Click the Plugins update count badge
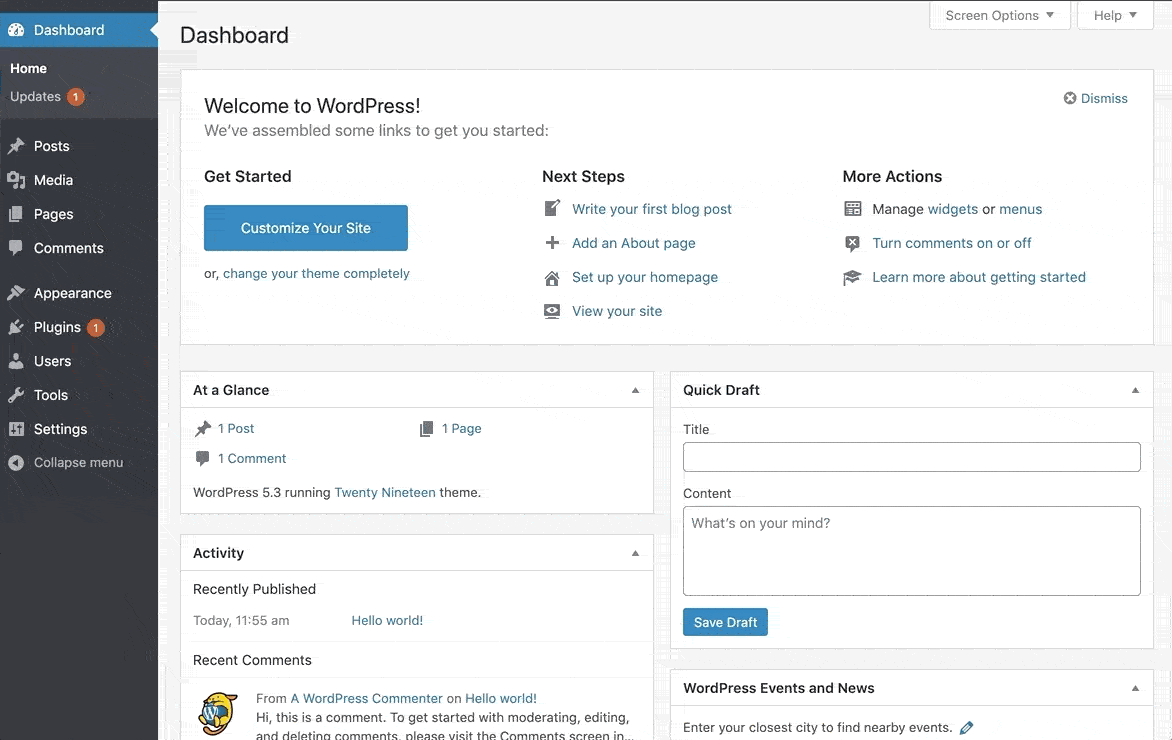The height and width of the screenshot is (740, 1172). [96, 327]
